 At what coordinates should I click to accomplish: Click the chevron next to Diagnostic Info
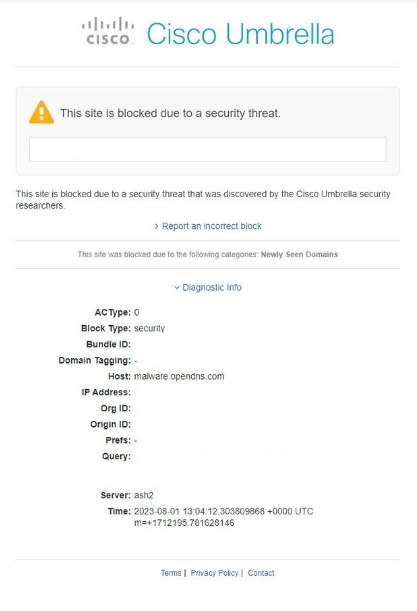(177, 288)
